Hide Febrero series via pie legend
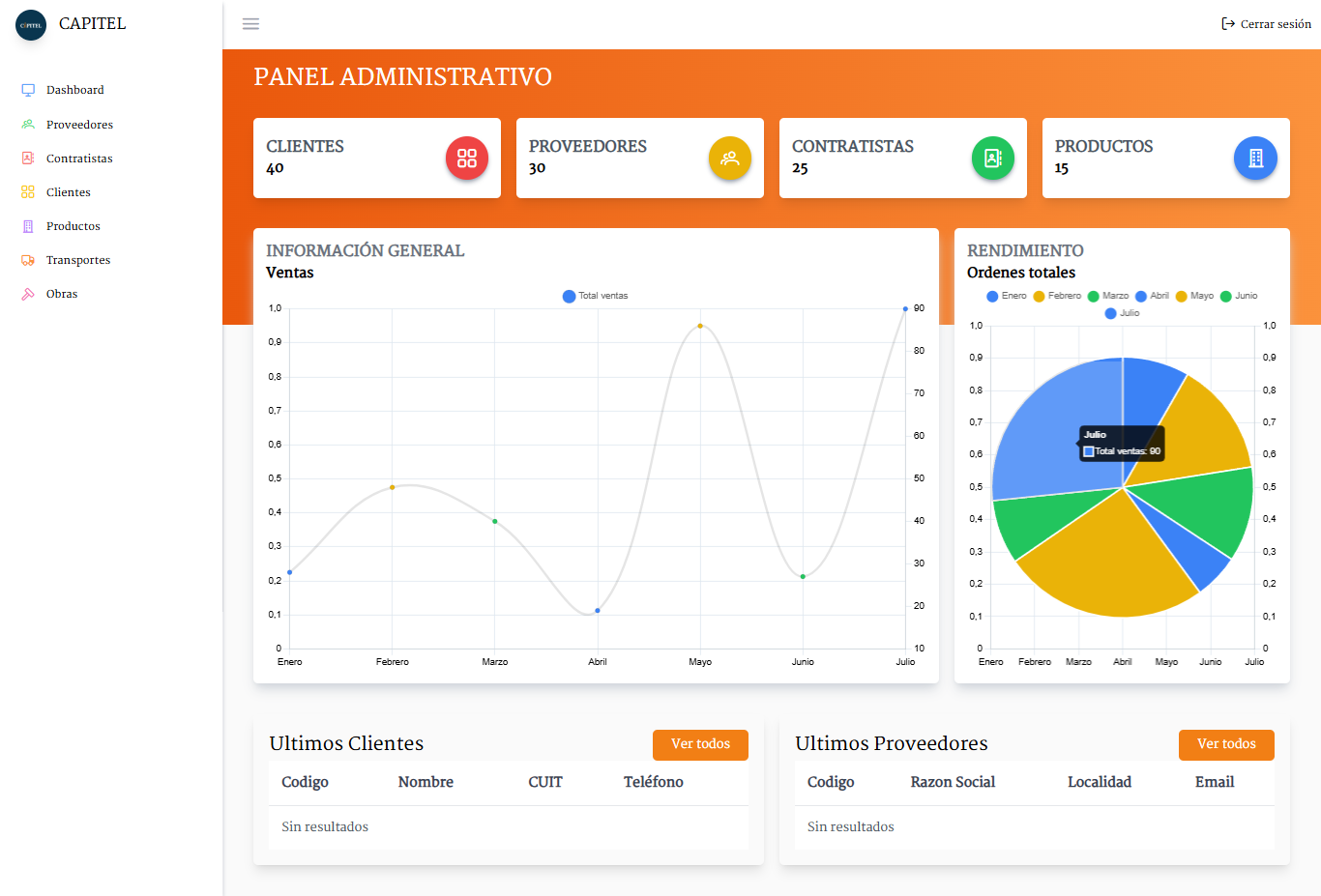 point(1058,296)
